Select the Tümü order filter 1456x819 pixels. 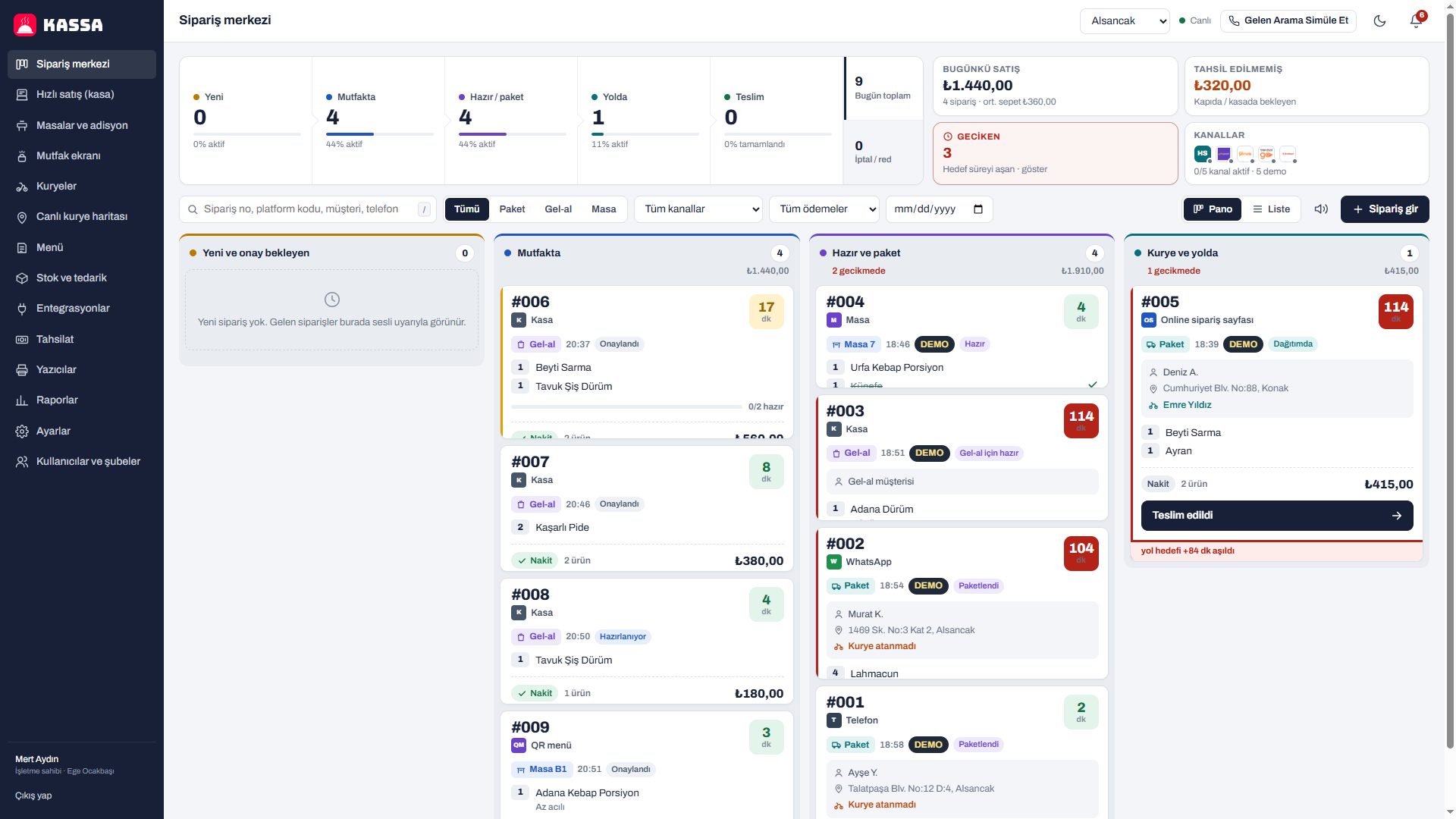click(x=467, y=209)
